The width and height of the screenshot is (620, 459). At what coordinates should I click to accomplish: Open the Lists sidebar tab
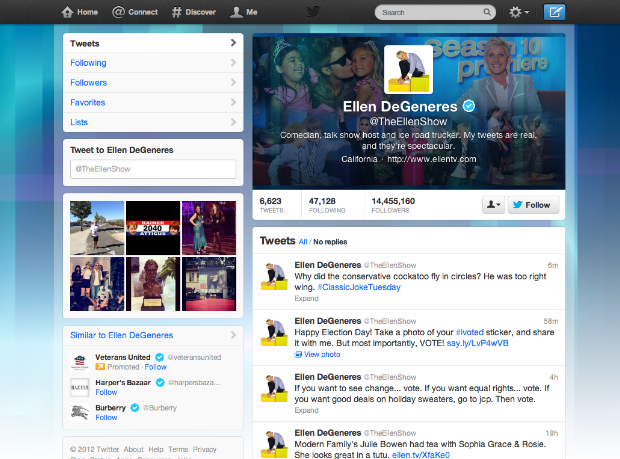153,122
